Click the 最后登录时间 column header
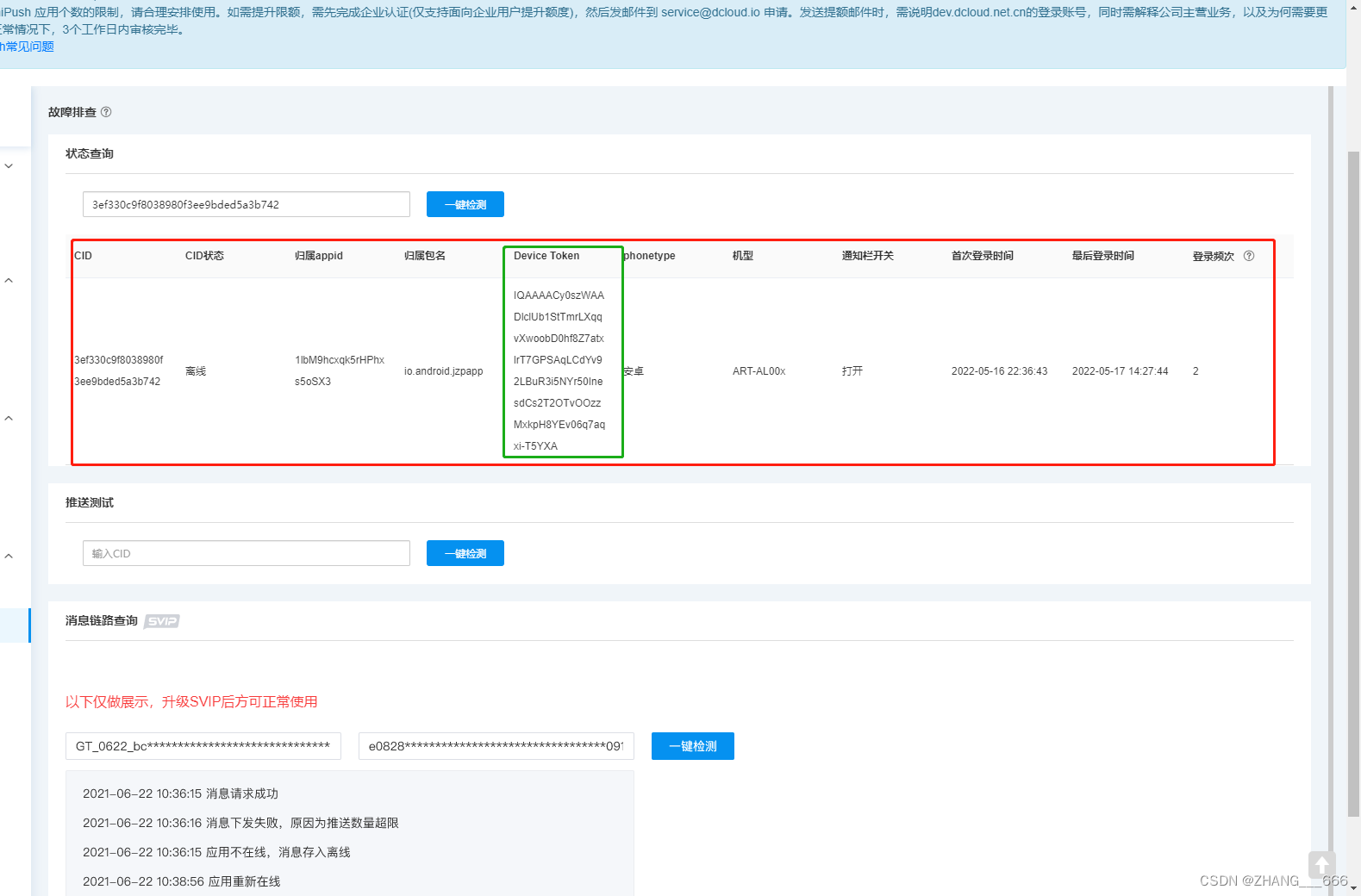Viewport: 1361px width, 896px height. tap(1103, 256)
